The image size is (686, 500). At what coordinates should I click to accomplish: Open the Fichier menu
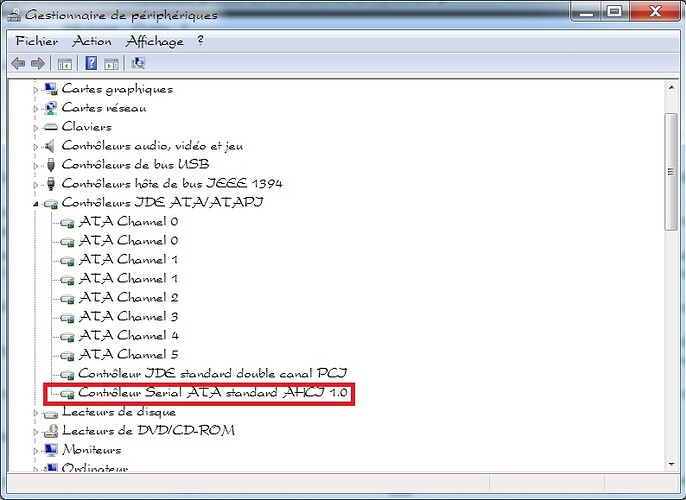[x=37, y=41]
